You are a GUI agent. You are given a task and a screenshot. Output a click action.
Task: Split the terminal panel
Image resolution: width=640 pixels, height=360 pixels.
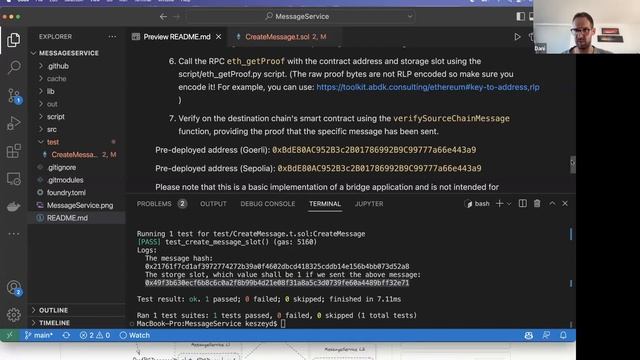522,203
